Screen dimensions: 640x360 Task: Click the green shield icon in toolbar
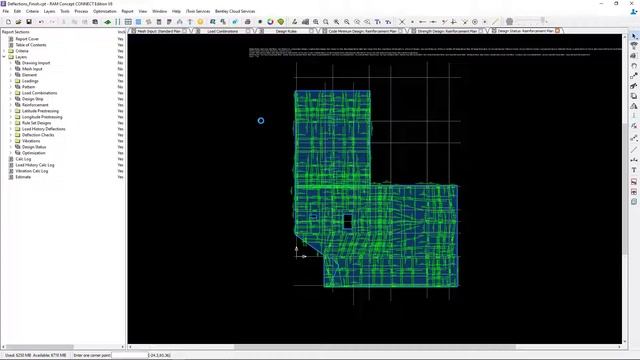[281, 22]
